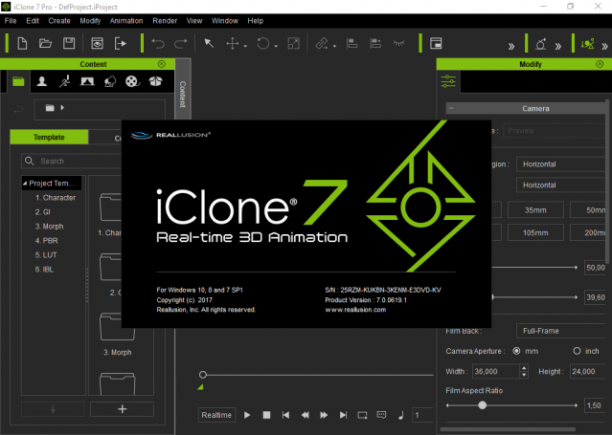
Task: Create a new project file
Action: click(x=22, y=43)
